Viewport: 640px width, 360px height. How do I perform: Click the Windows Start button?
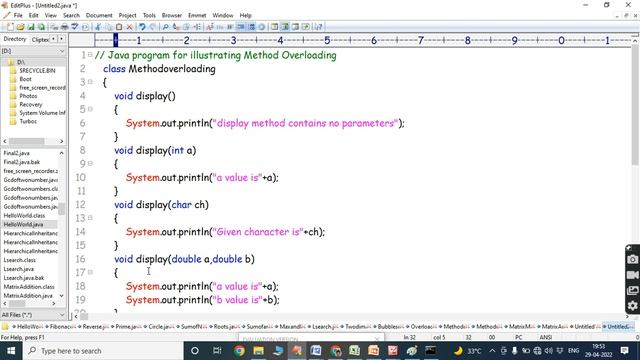click(x=11, y=351)
